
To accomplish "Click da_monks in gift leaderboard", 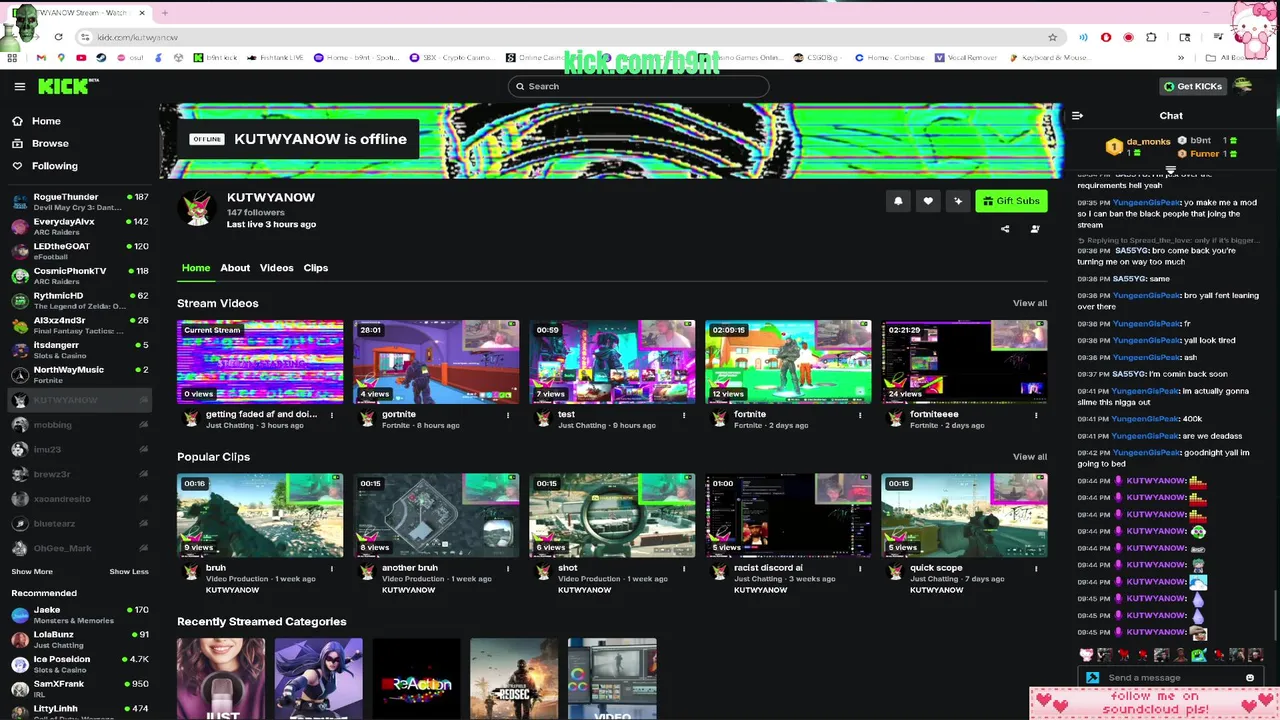I will (x=1148, y=142).
